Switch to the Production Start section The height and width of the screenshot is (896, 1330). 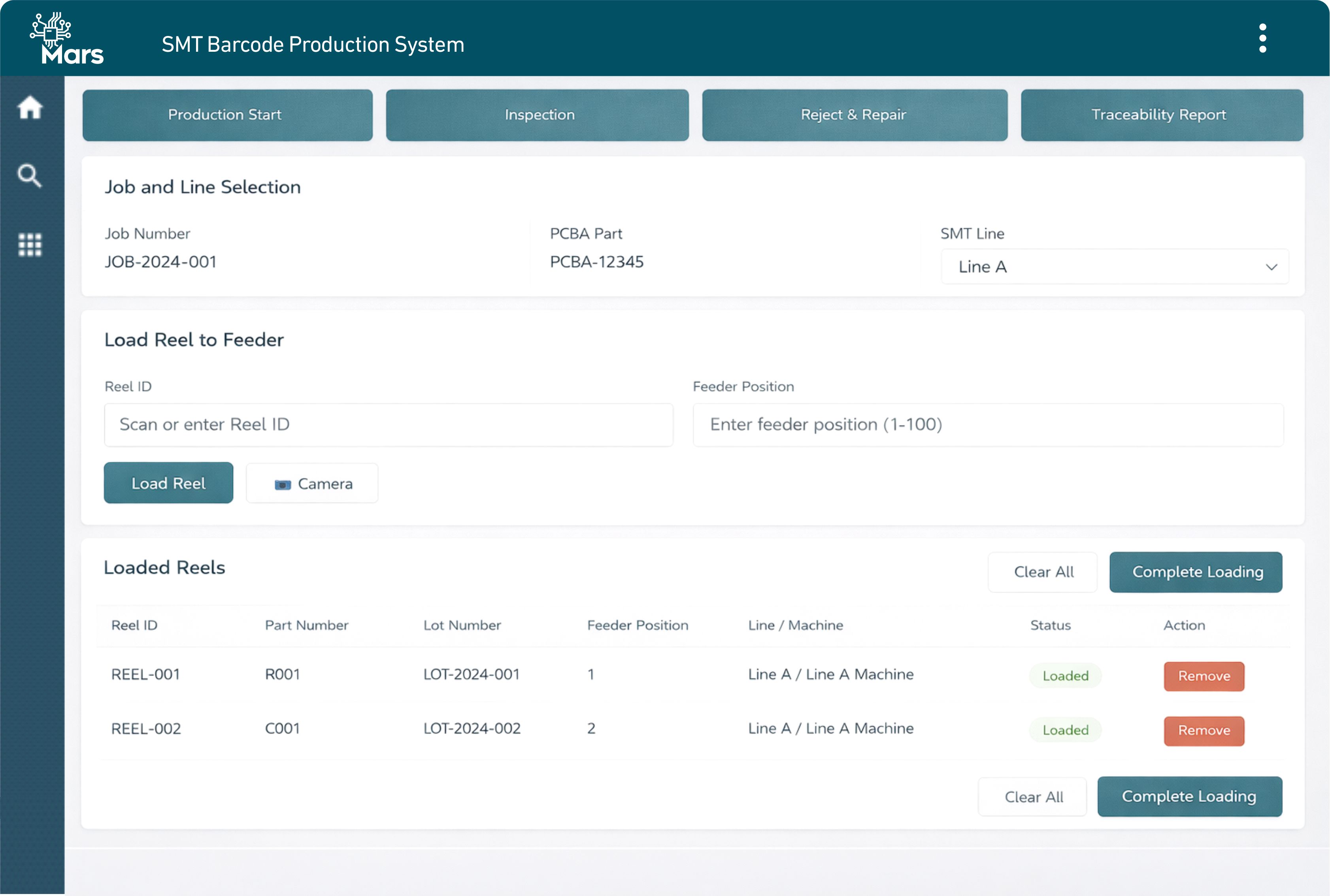click(226, 115)
